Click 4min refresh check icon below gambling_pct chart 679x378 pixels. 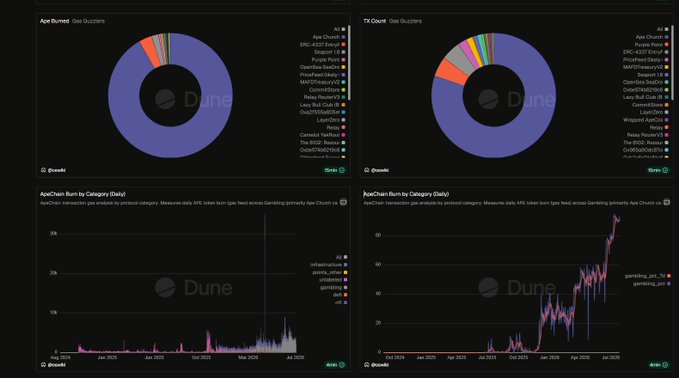point(665,365)
